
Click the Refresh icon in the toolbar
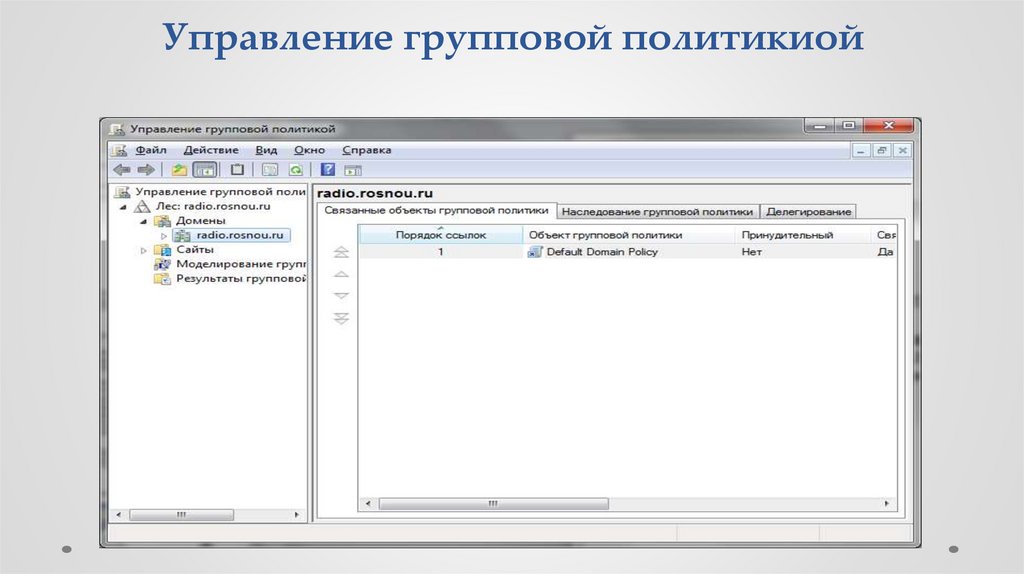click(296, 170)
